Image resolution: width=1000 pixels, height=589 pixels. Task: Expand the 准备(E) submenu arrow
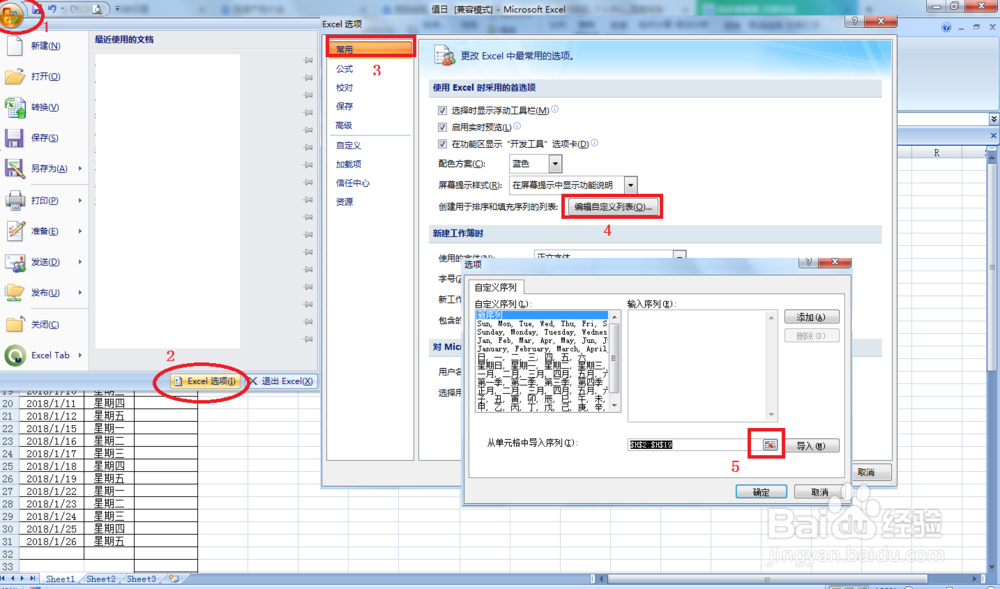point(80,231)
